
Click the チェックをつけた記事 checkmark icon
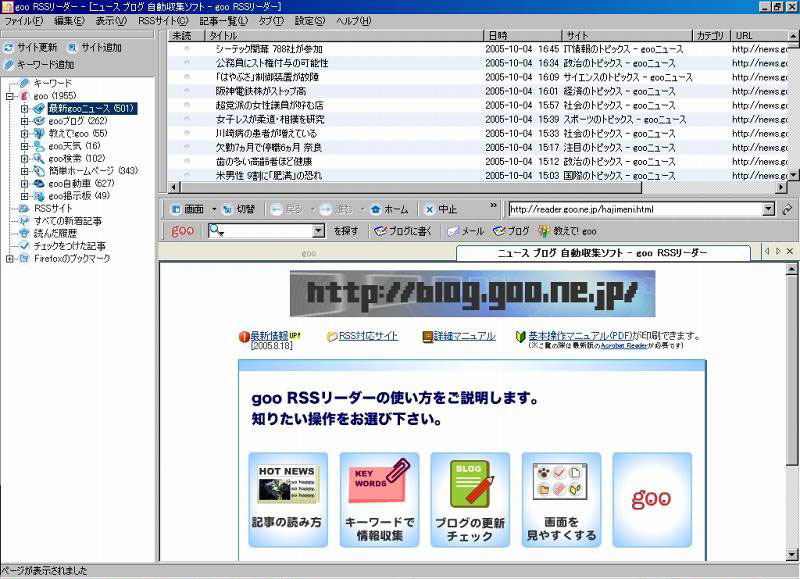[x=24, y=246]
